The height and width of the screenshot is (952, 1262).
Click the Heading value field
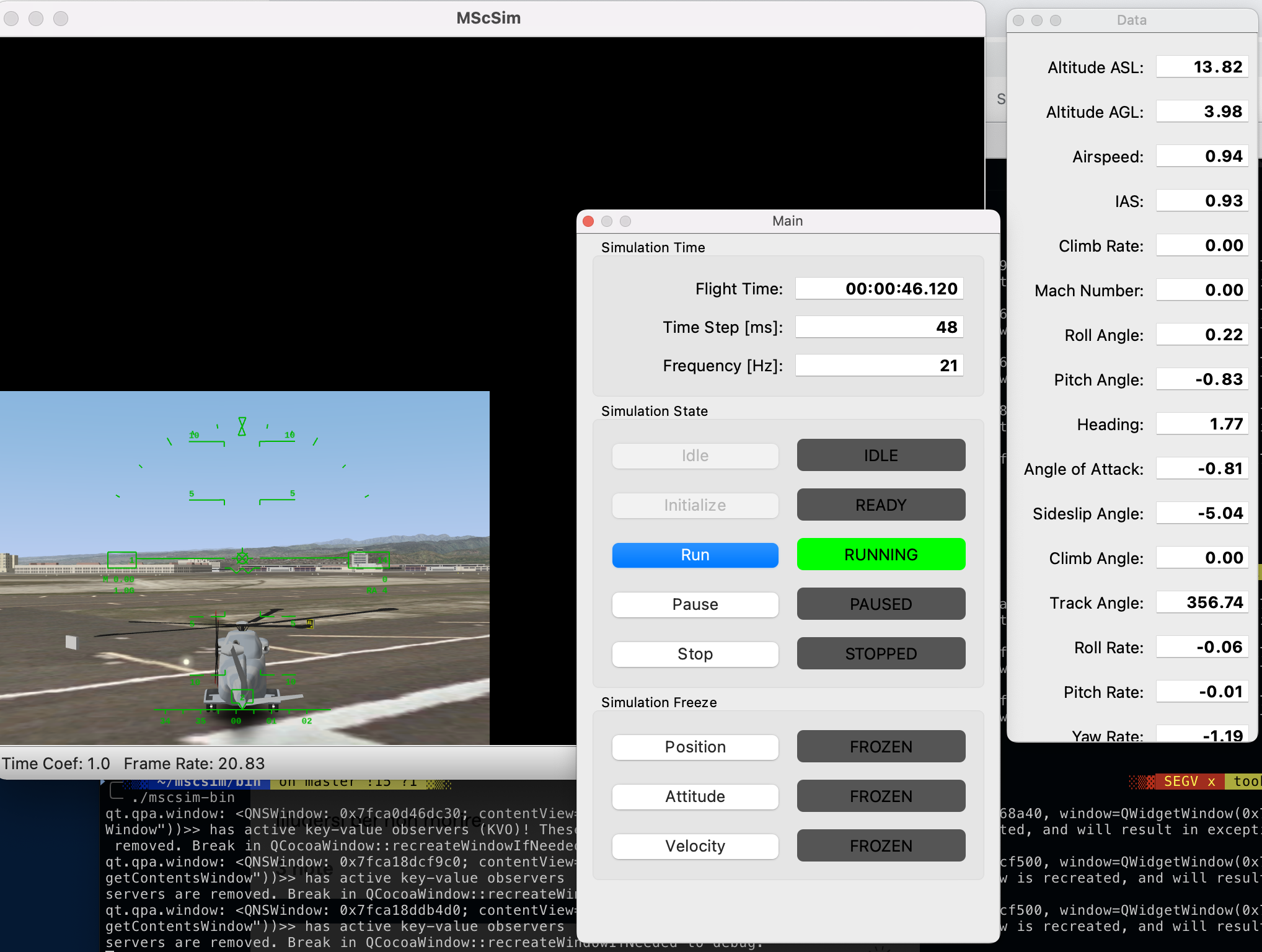coord(1201,424)
